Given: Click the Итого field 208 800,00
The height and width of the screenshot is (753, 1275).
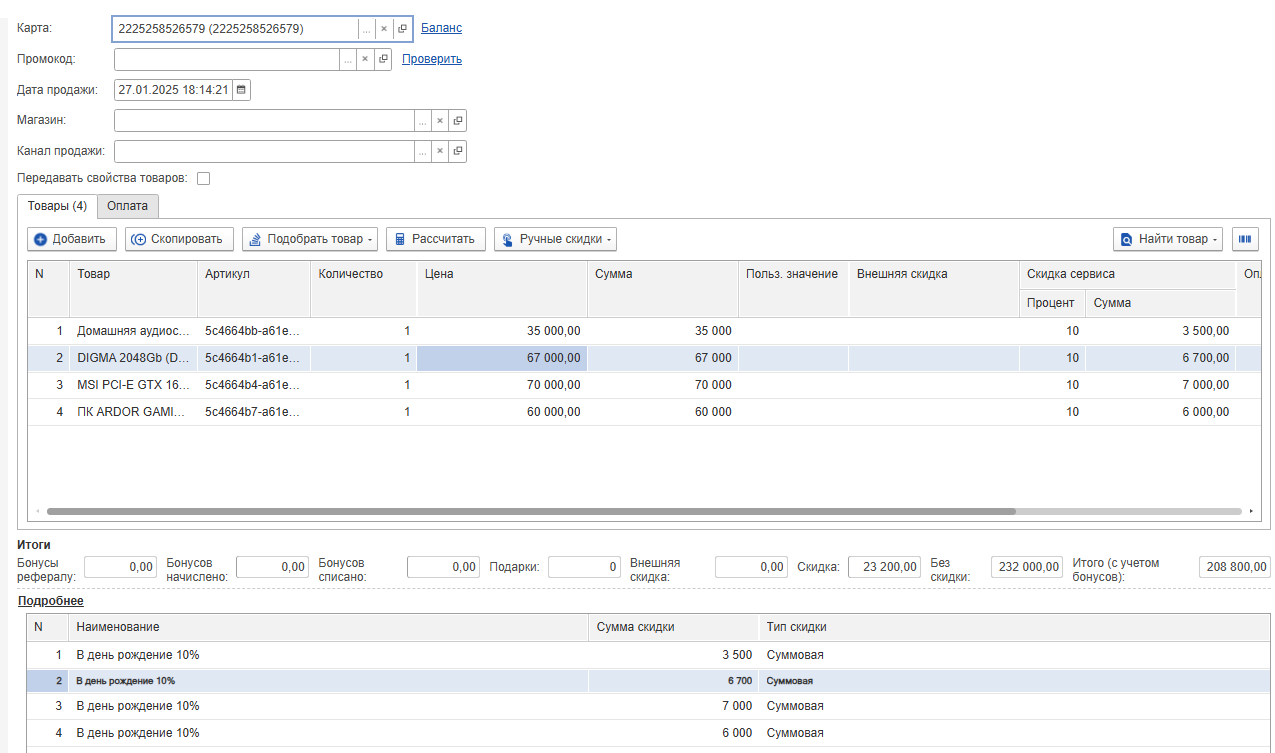Looking at the screenshot, I should [x=1234, y=567].
